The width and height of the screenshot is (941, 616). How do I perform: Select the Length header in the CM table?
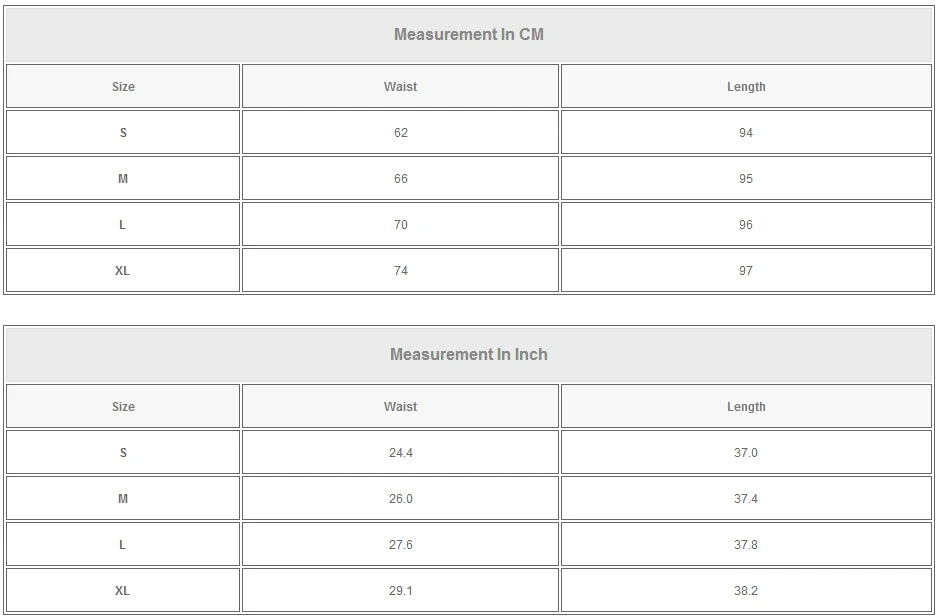coord(746,87)
